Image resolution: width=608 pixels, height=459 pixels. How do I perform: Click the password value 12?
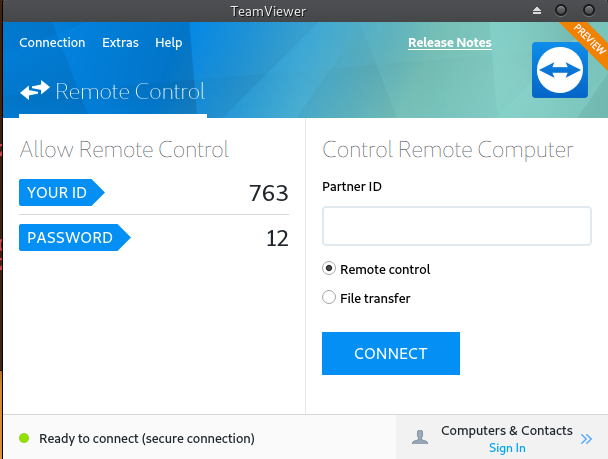tap(277, 238)
